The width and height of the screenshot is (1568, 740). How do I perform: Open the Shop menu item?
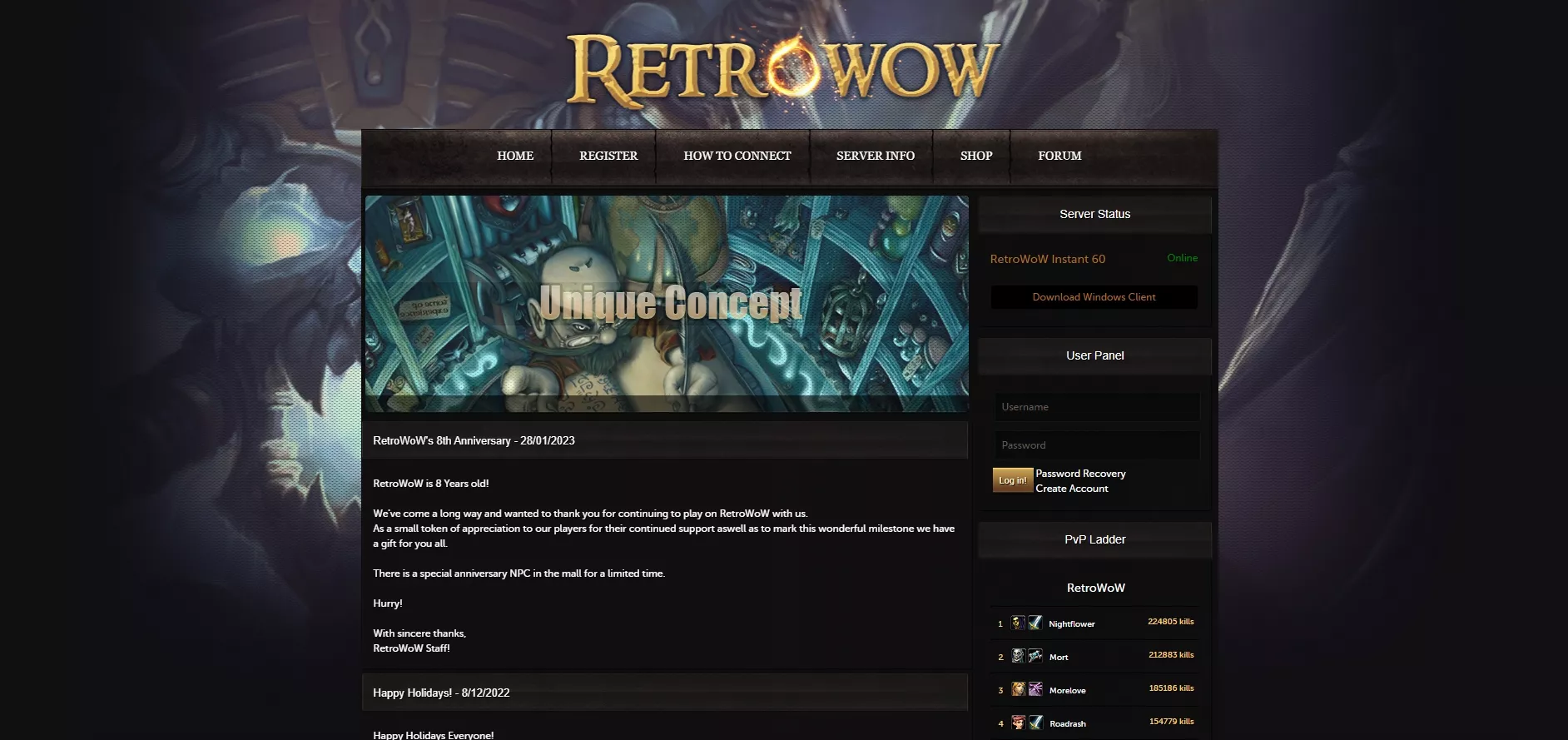975,156
